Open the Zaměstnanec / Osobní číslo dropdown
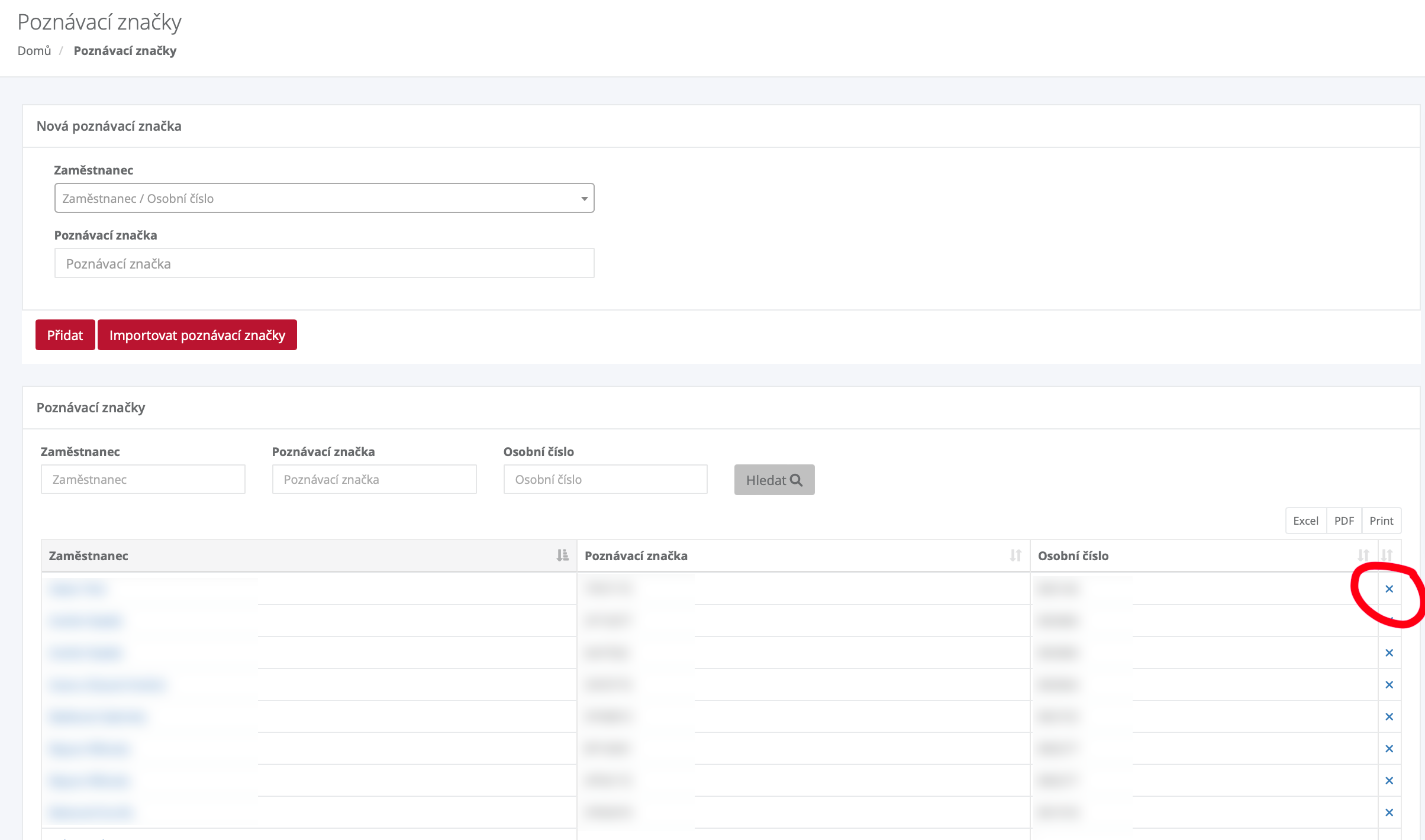This screenshot has width=1425, height=840. tap(324, 198)
